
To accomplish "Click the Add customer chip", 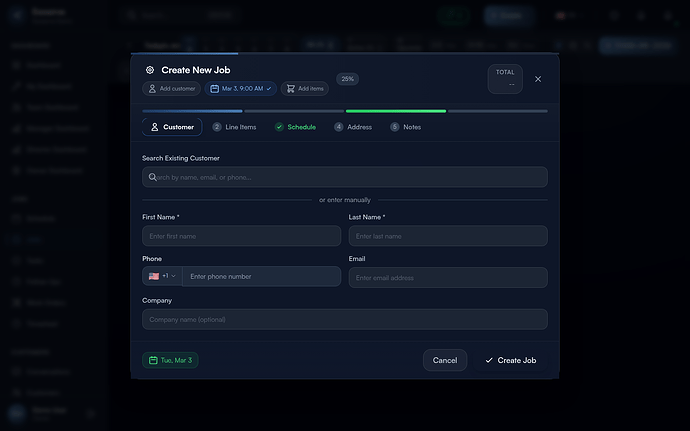I will (x=171, y=89).
